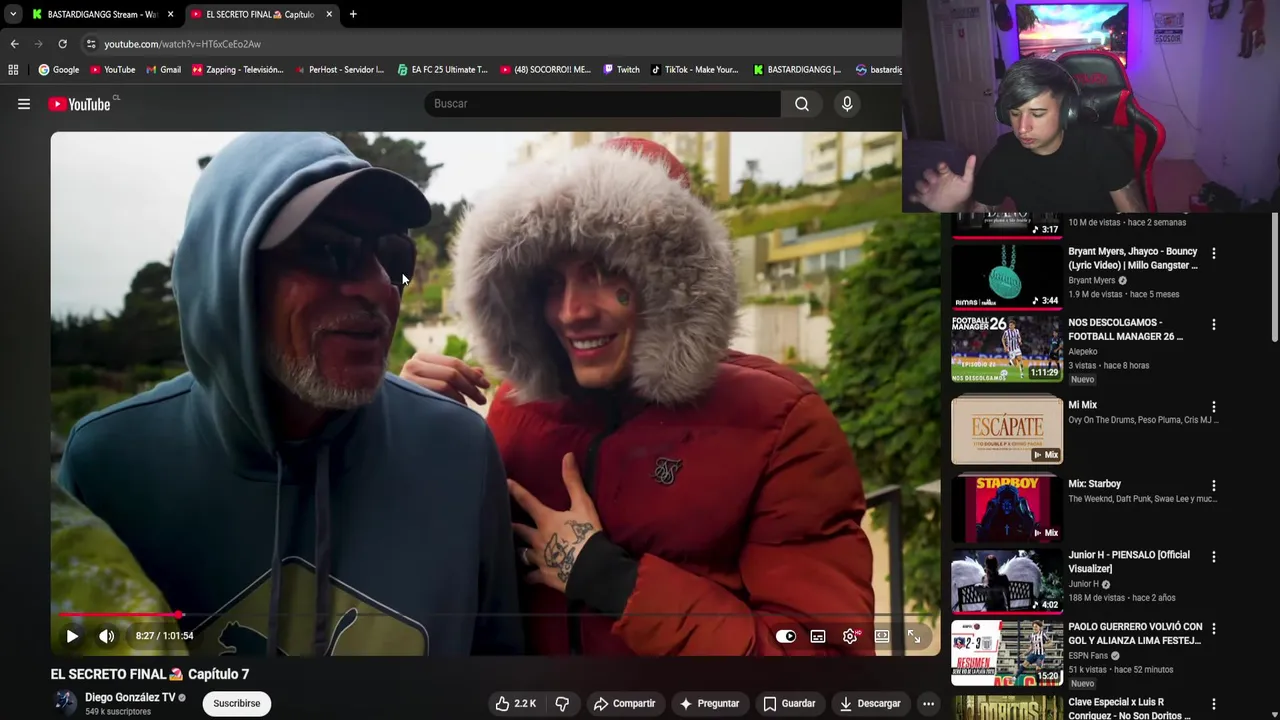Start voice search with microphone icon
The height and width of the screenshot is (720, 1280).
pos(847,104)
